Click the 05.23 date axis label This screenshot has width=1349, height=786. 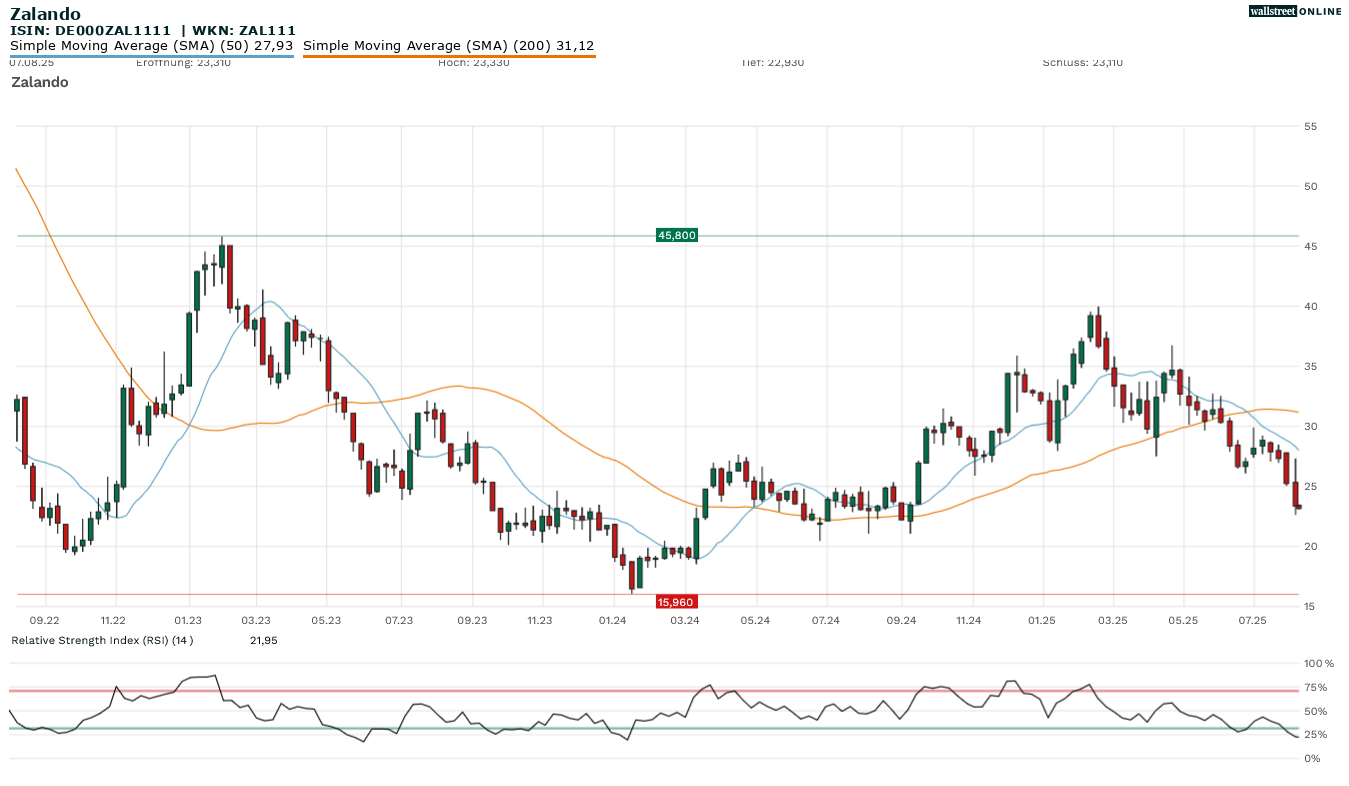coord(326,621)
